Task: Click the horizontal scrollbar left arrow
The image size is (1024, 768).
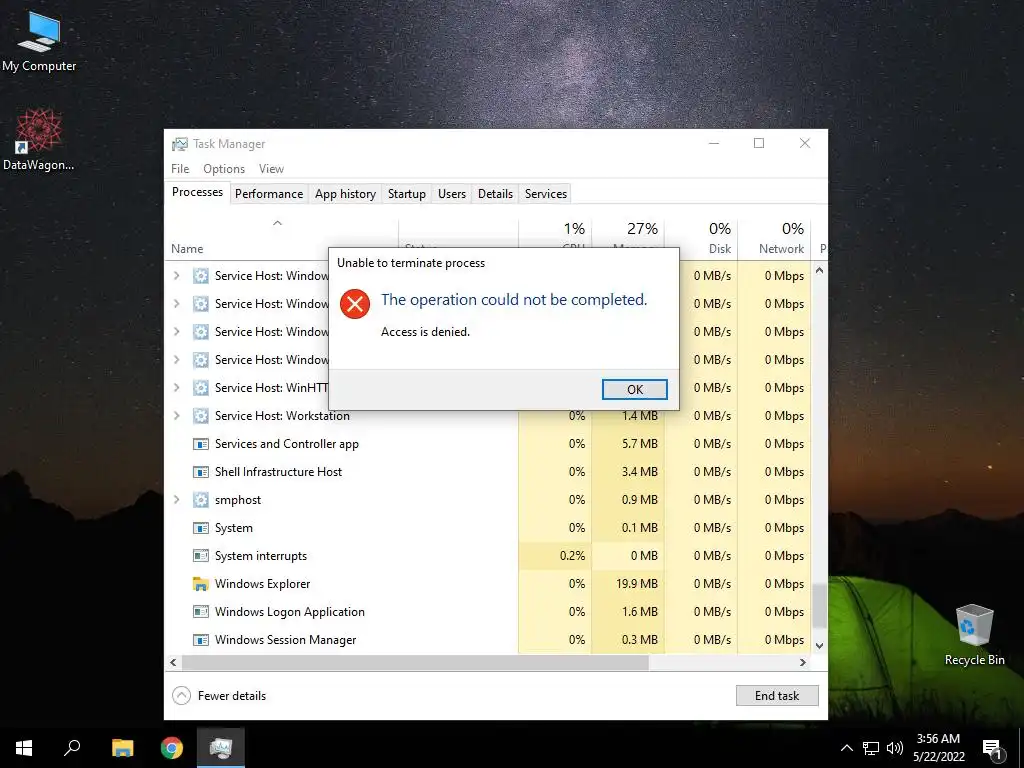Action: point(173,662)
